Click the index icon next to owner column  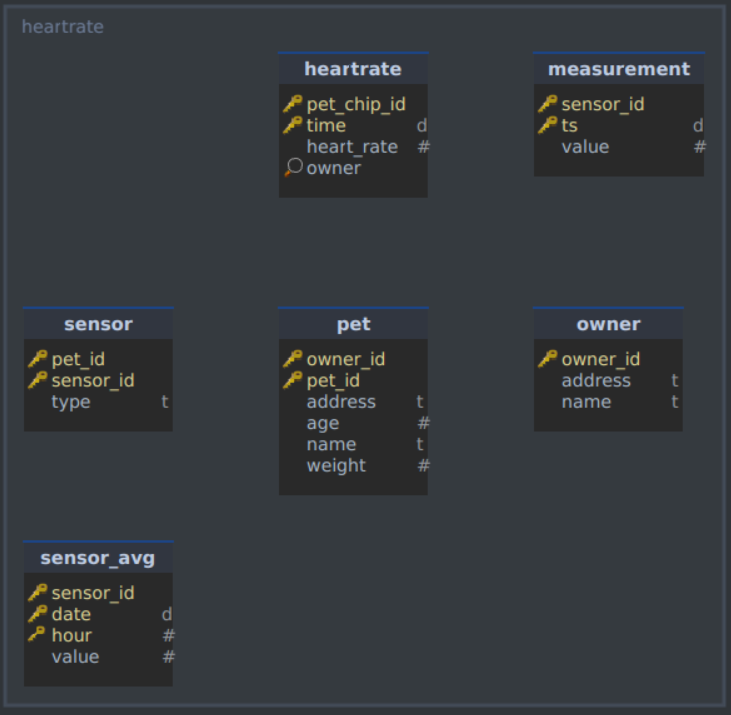(294, 167)
